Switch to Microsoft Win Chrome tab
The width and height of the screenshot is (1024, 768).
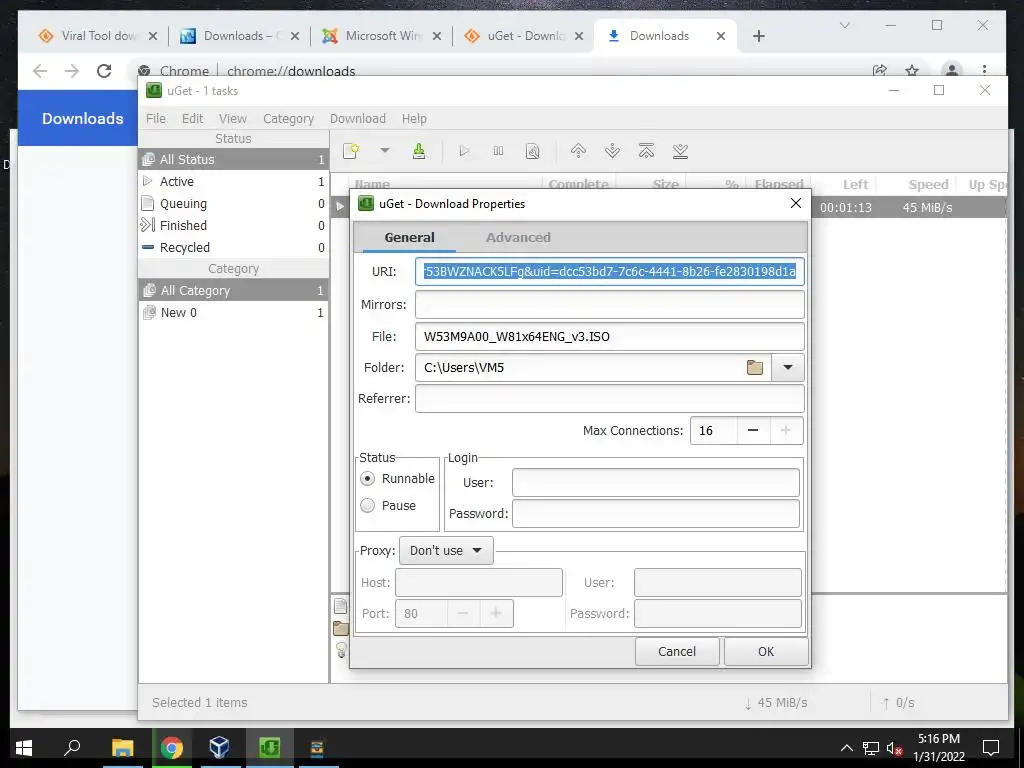382,36
